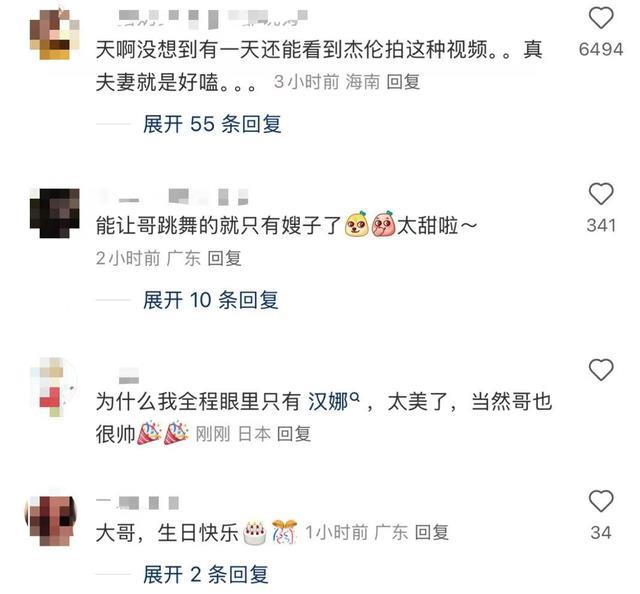Image resolution: width=640 pixels, height=594 pixels.
Task: Like the 生日快乐 comment with 34 likes
Action: coord(601,501)
